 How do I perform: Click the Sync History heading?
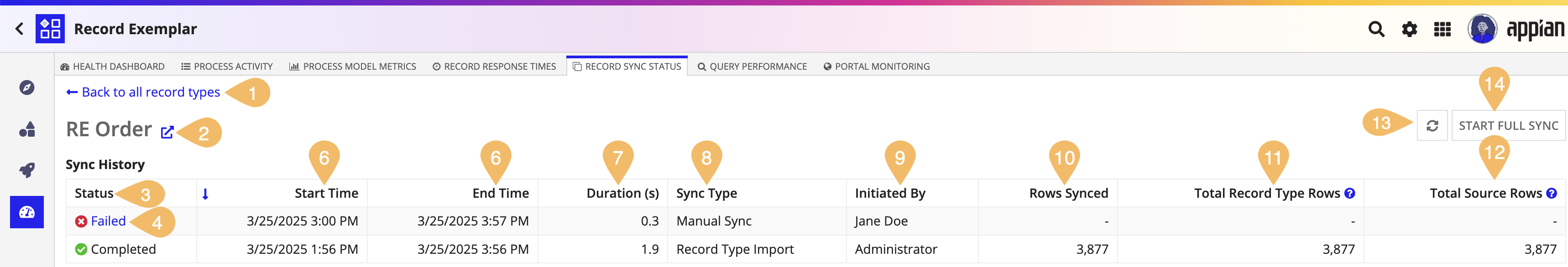[105, 164]
